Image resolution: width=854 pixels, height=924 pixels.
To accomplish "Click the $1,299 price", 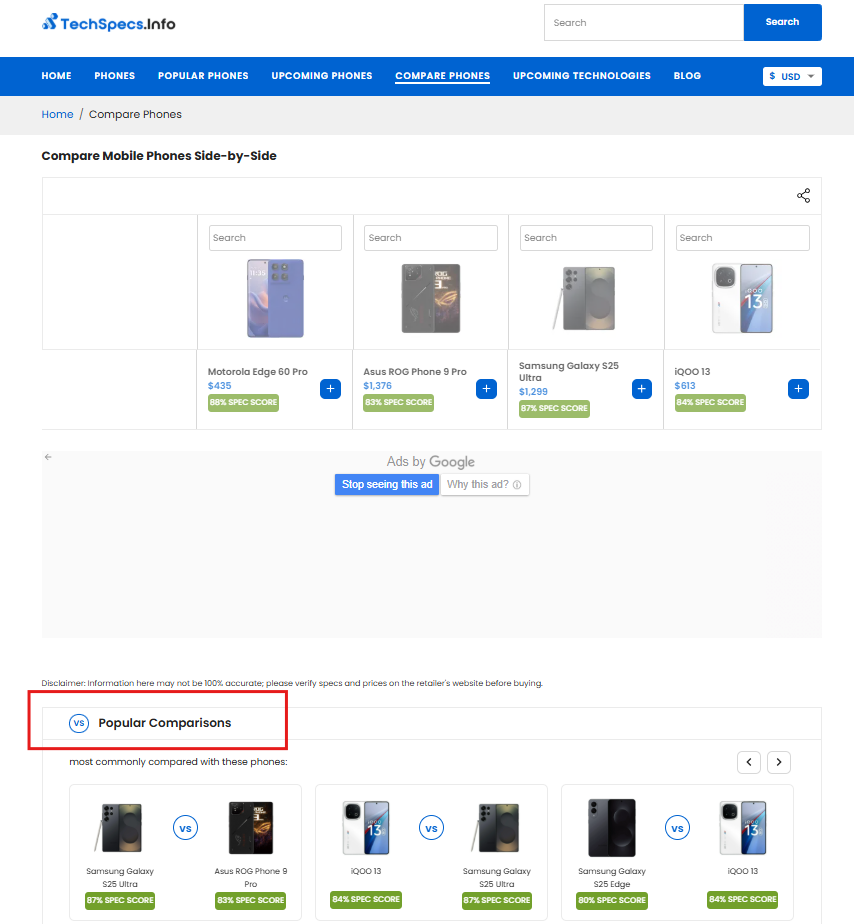I will pos(533,392).
